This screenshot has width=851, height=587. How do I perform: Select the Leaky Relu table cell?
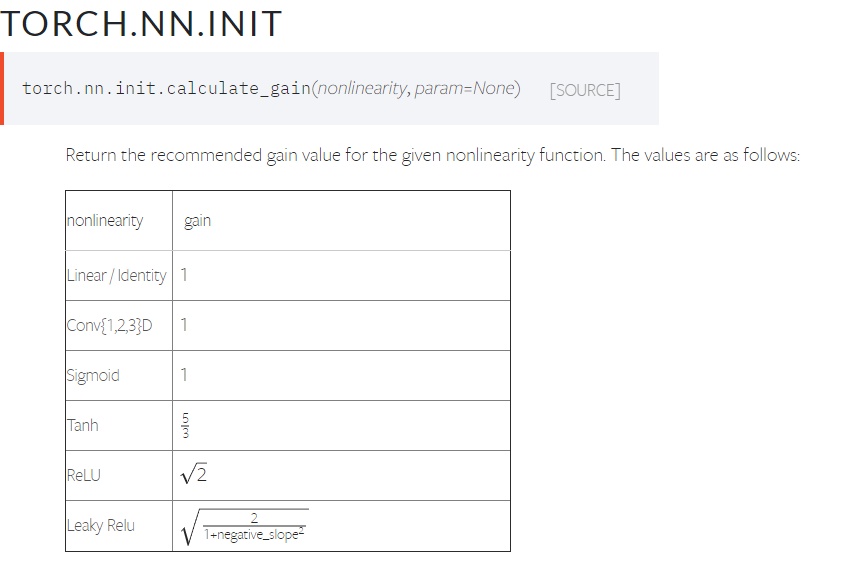click(119, 526)
